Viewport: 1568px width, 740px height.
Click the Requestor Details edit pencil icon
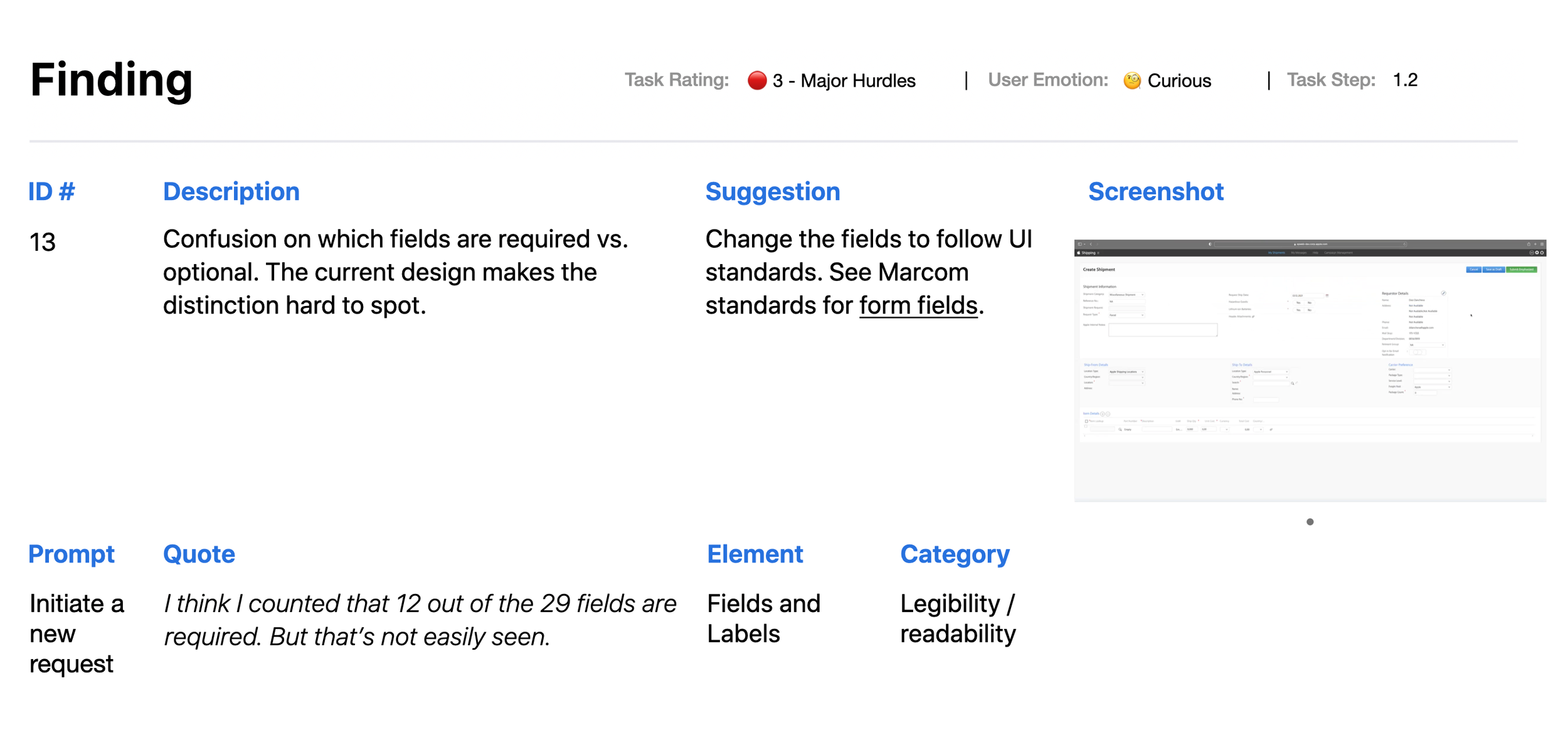(x=1443, y=293)
